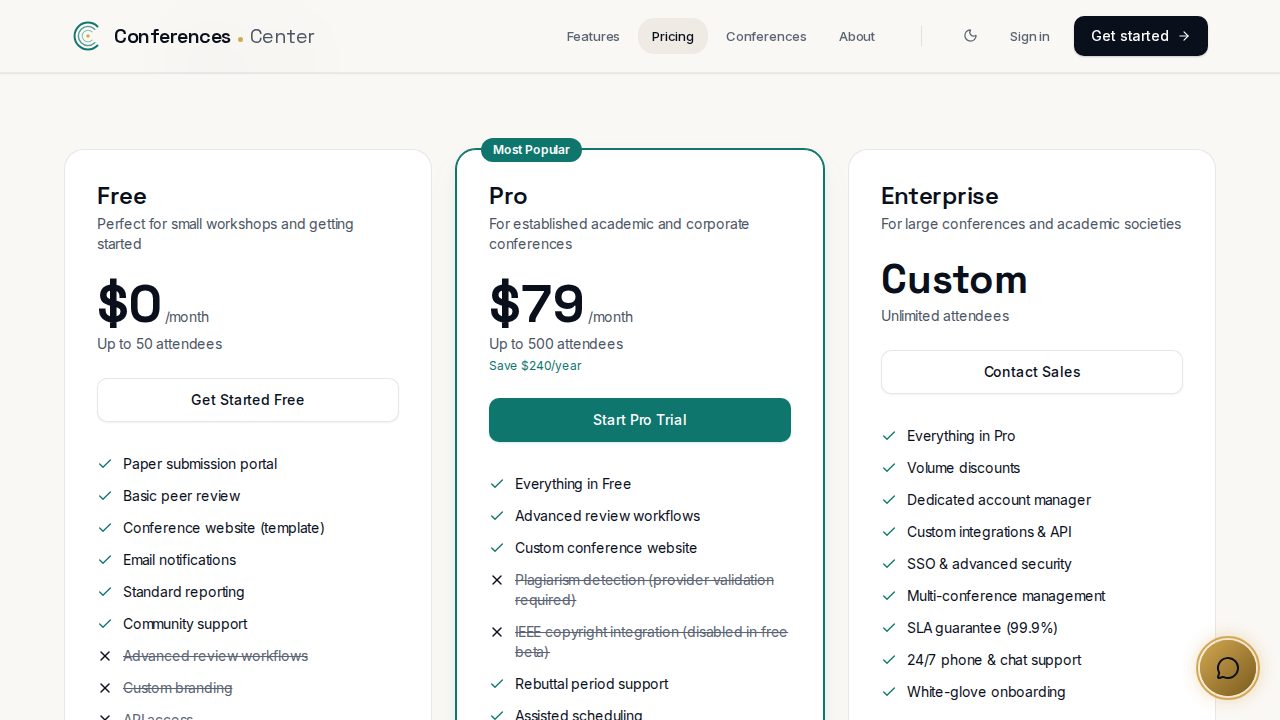Click the struck-through Plagiarism detection text

click(644, 590)
